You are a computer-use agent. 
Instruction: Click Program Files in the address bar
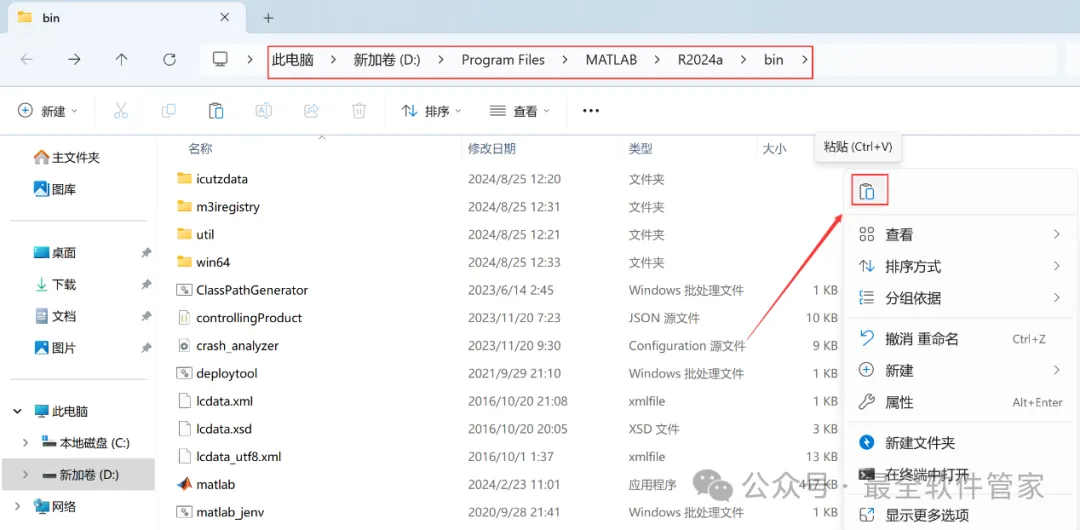point(503,60)
